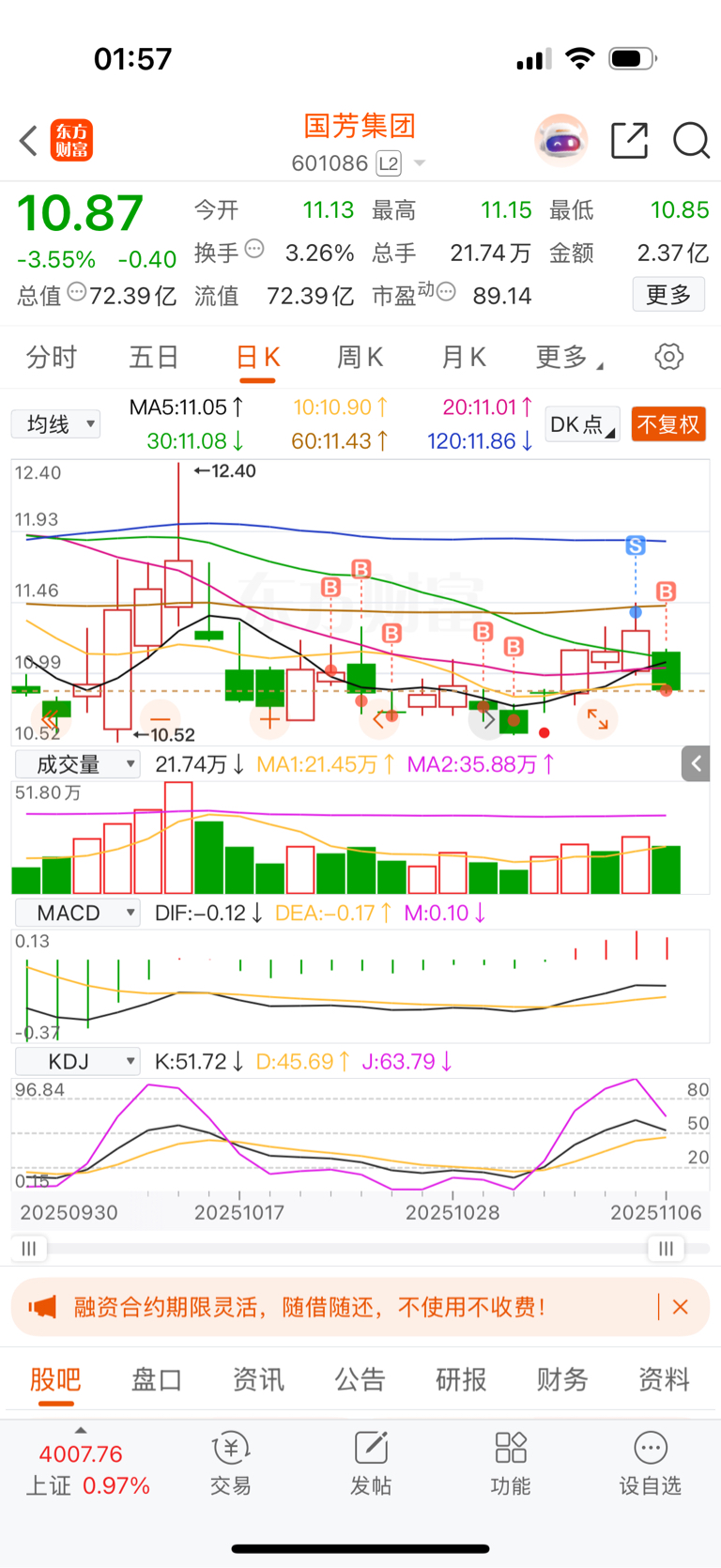The image size is (721, 1568).
Task: Tap the K:51.72 KDJ value
Action: point(199,1062)
